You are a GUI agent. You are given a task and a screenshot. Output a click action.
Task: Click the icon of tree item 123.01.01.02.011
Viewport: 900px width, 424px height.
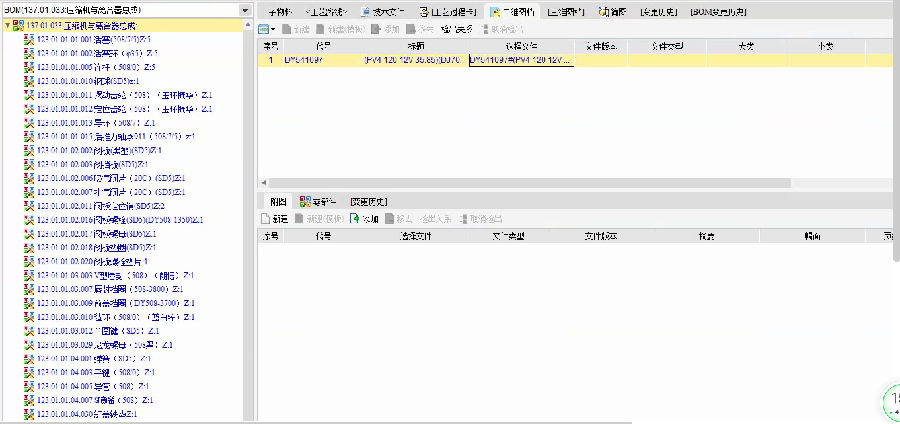click(x=29, y=206)
